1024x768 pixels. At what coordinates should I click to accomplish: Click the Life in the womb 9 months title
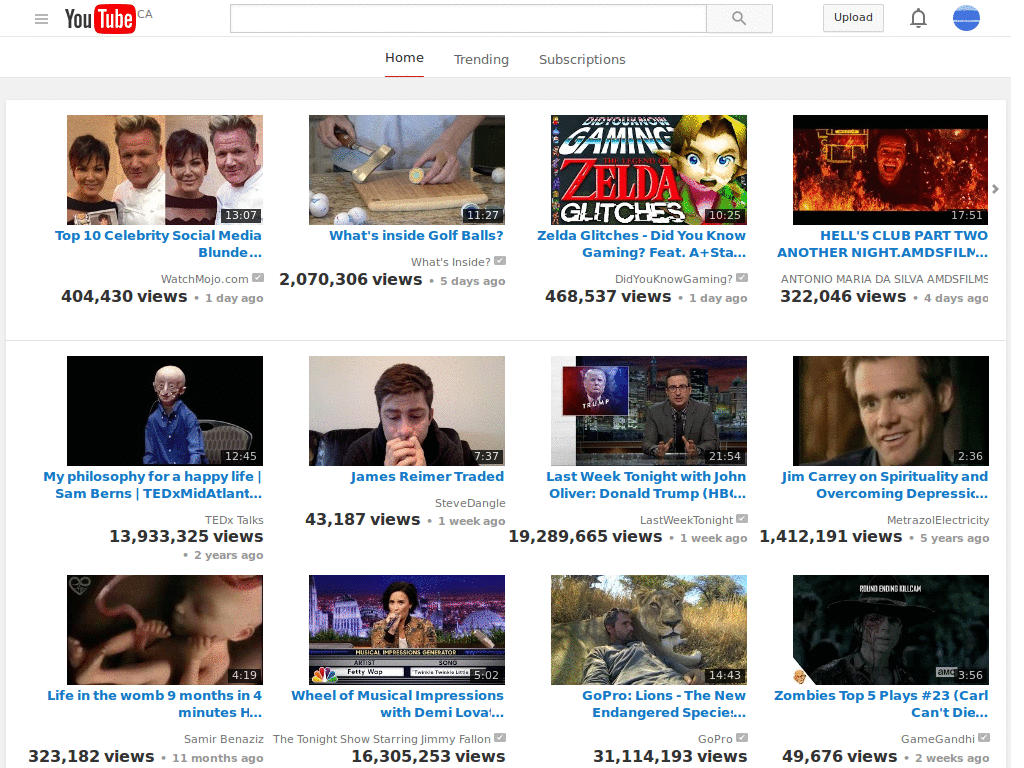coord(155,703)
